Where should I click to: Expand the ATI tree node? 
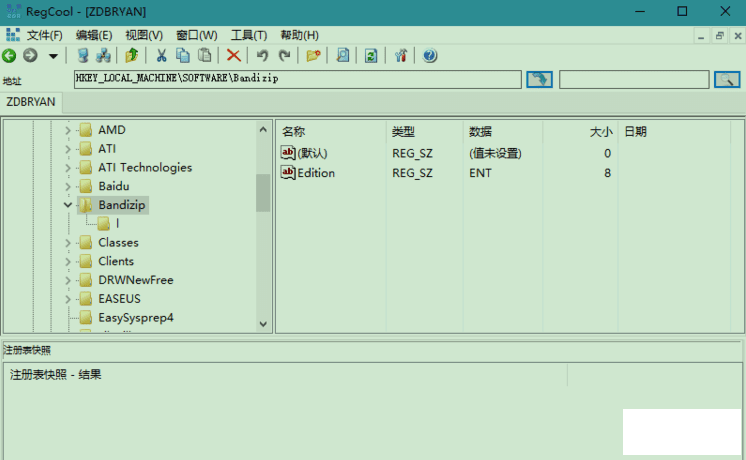click(68, 149)
